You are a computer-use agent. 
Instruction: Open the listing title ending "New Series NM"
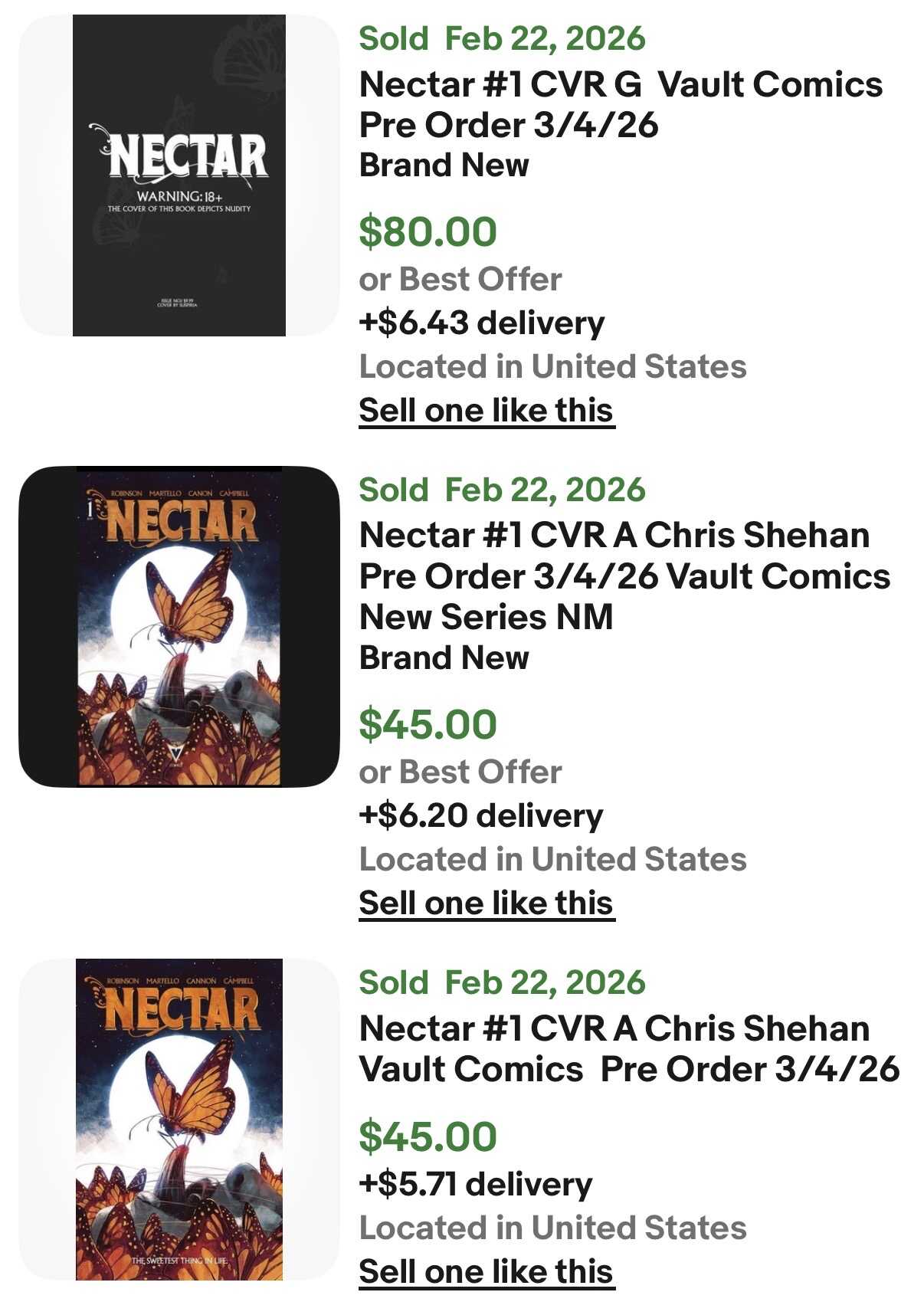point(624,576)
